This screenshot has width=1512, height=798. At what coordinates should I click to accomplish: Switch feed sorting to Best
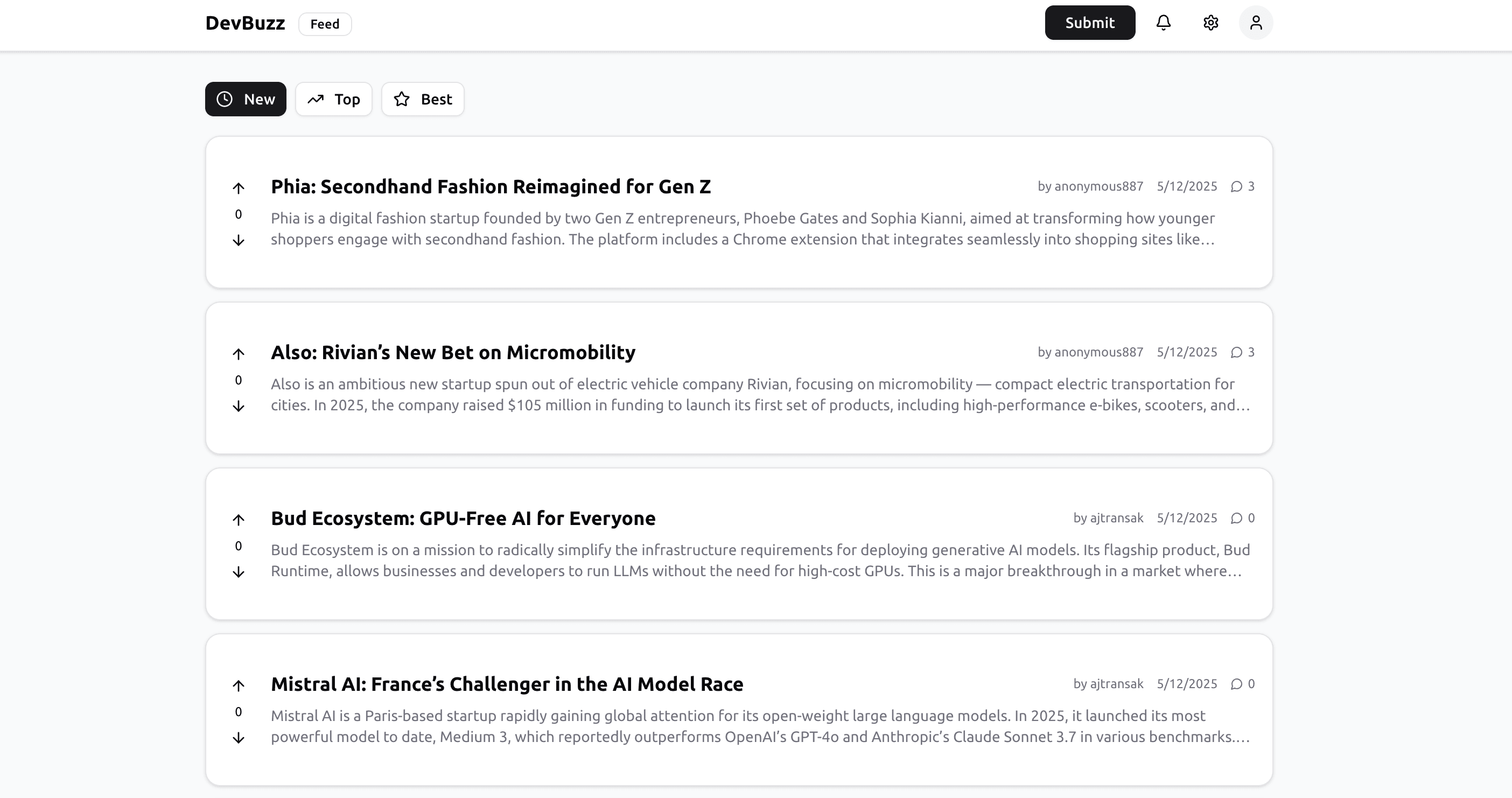(x=422, y=99)
